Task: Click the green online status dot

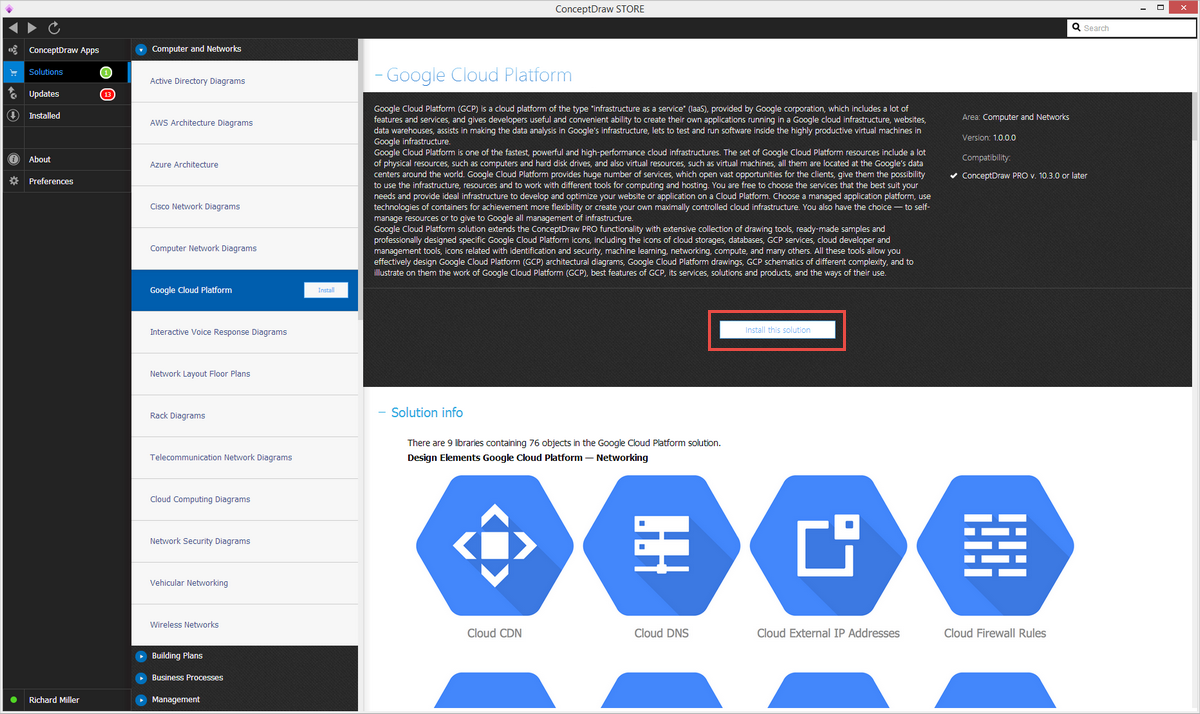Action: (x=13, y=700)
